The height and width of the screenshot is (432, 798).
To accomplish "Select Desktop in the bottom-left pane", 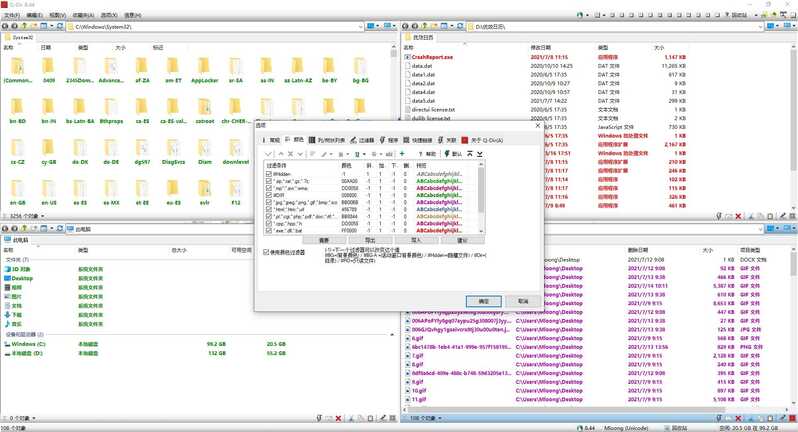I will click(22, 278).
